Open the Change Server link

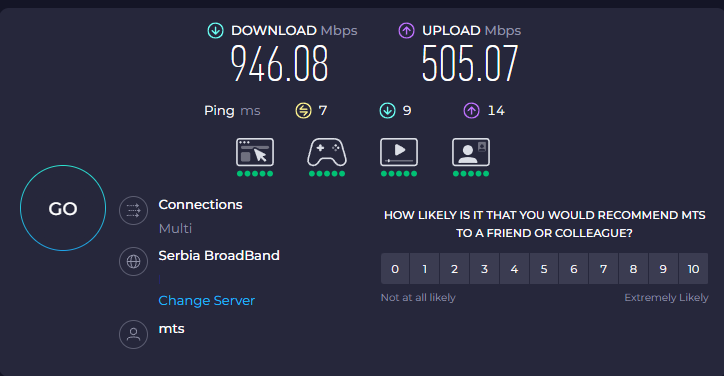(206, 301)
